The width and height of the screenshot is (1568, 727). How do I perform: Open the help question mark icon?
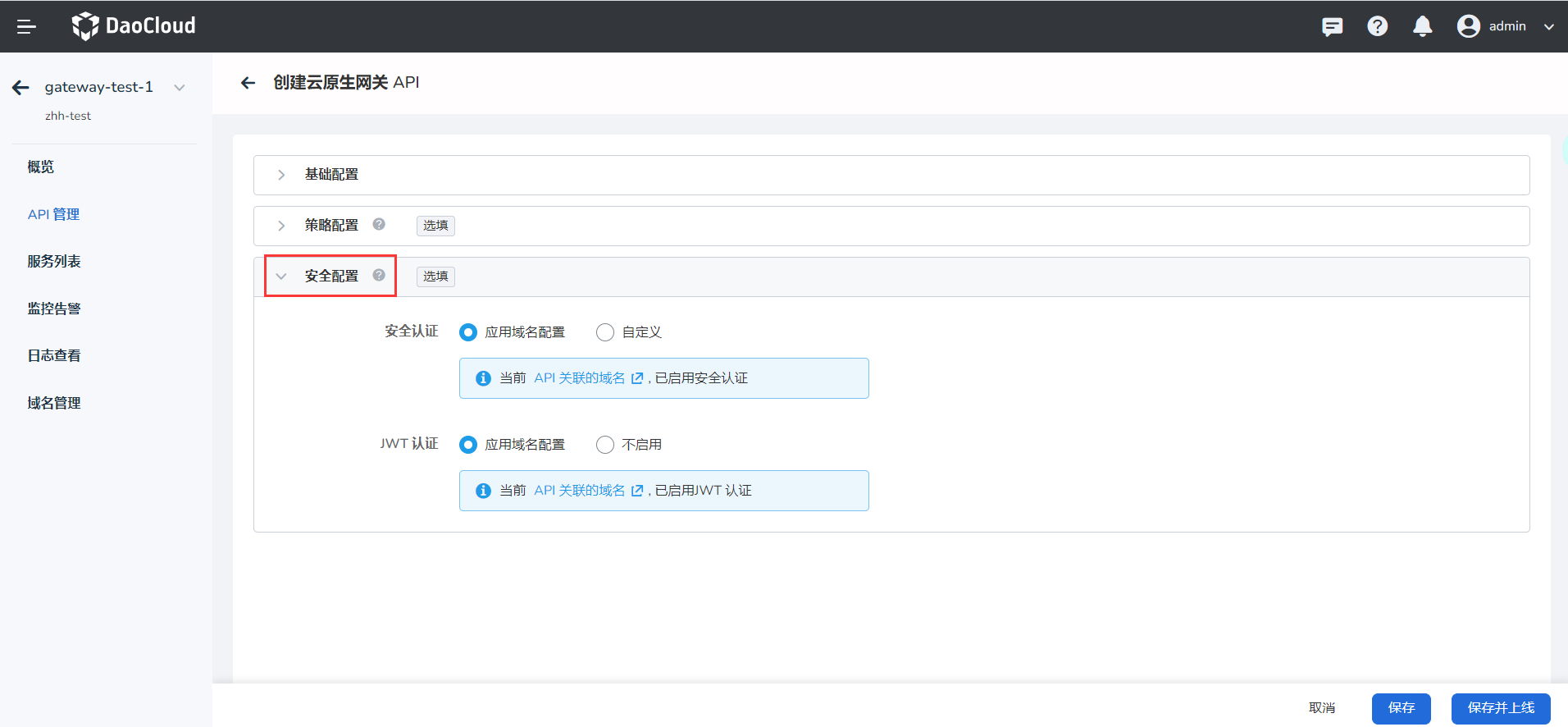pyautogui.click(x=1377, y=26)
